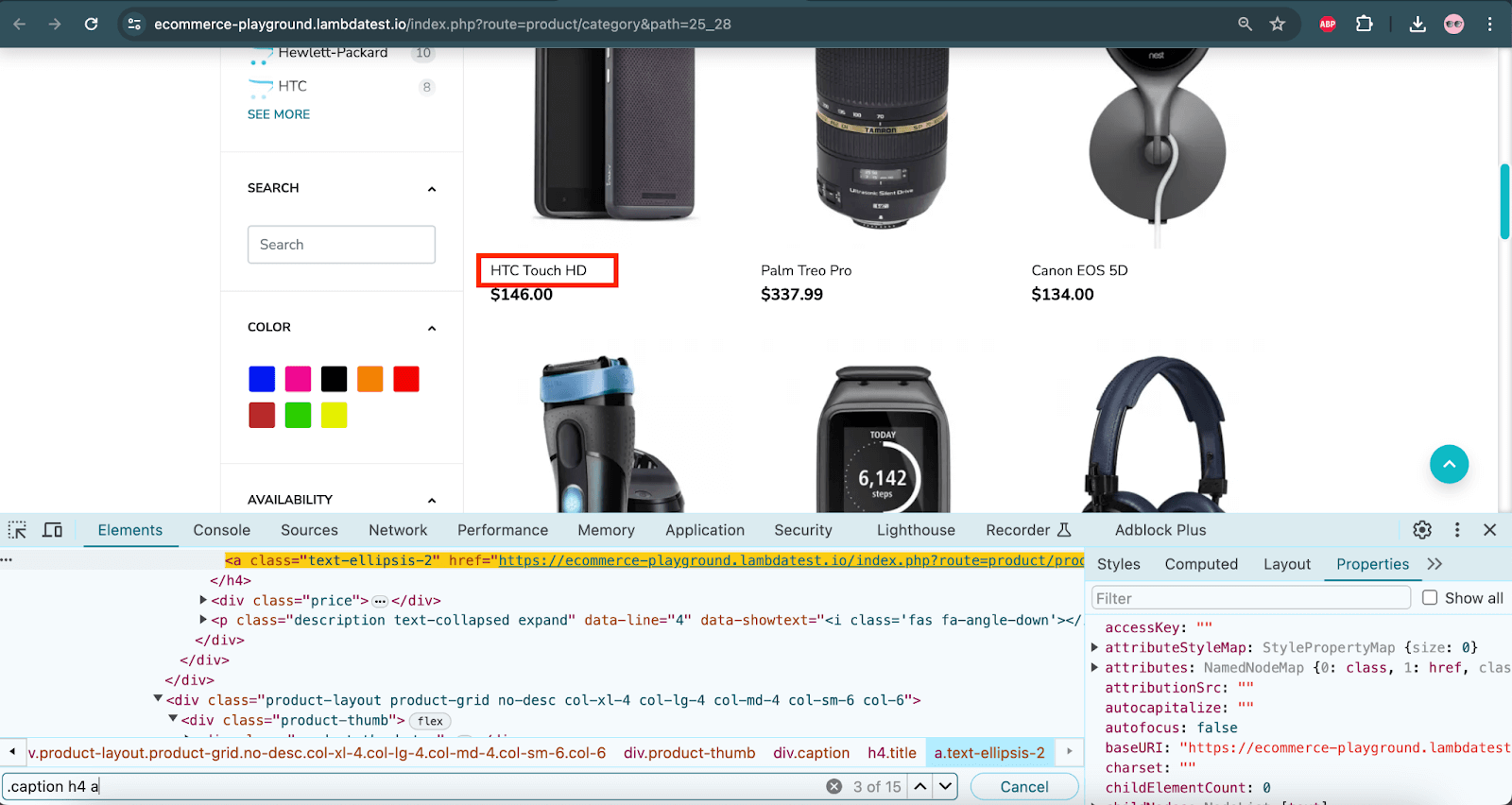
Task: Open the Computed sidebar tab
Action: (1201, 564)
